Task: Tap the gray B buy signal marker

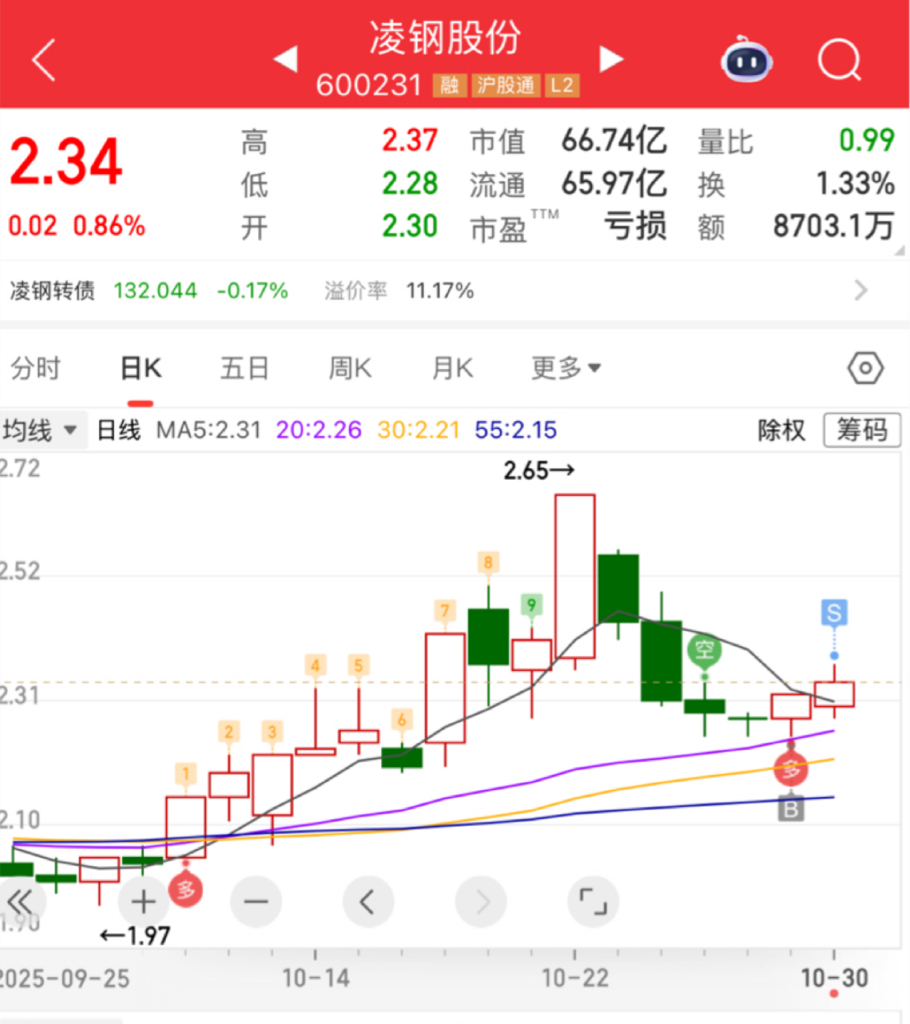Action: tap(790, 809)
